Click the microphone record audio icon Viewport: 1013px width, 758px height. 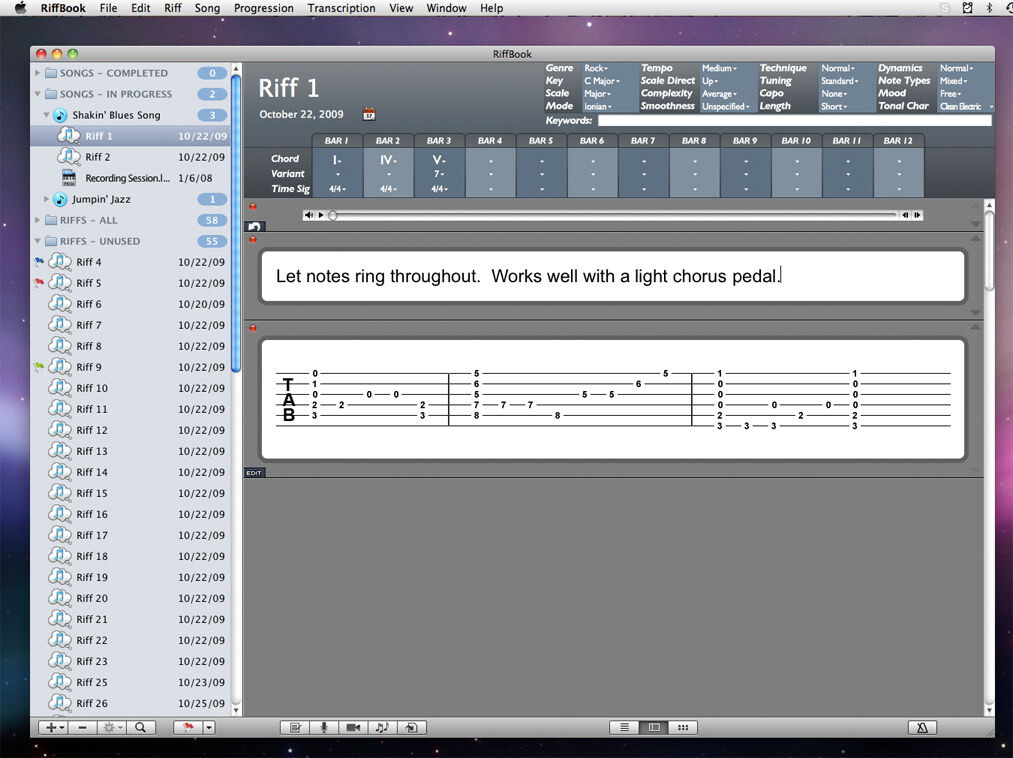pyautogui.click(x=324, y=728)
